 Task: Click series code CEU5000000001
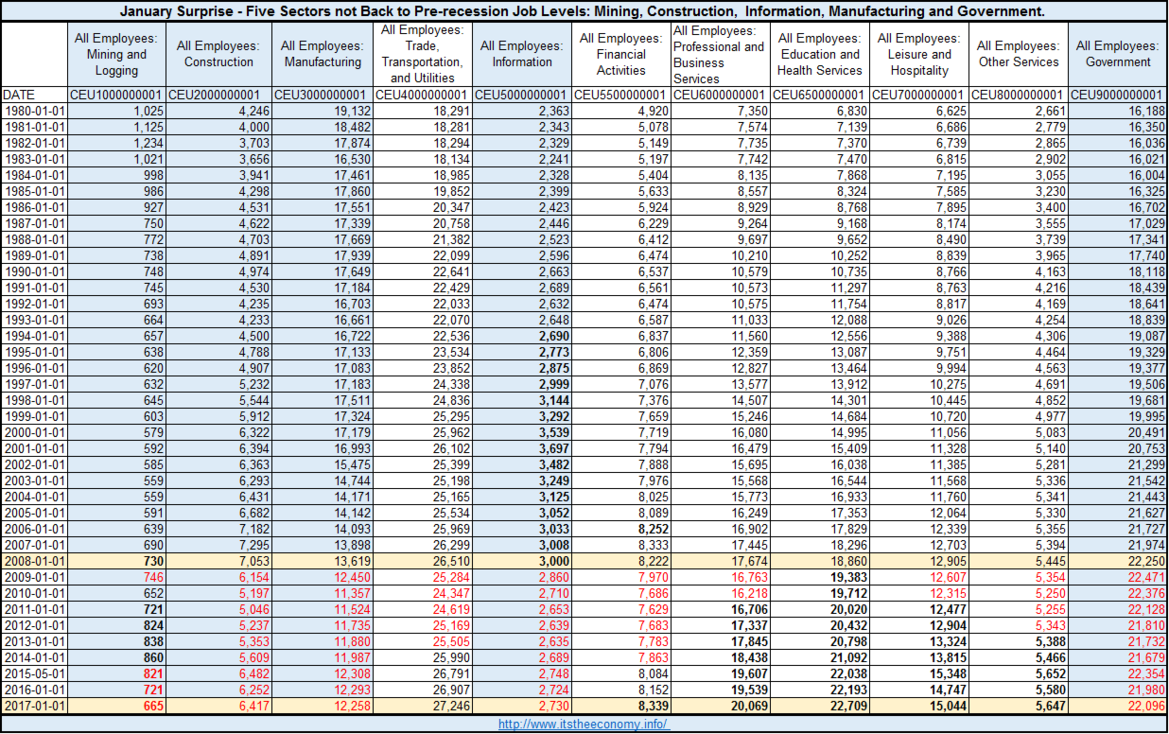pos(522,95)
